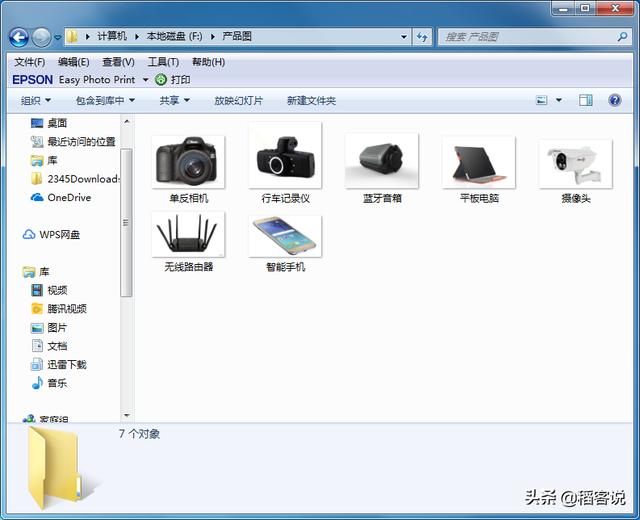Screen dimensions: 640x520
Task: Click the navigation pane scroll up arrow
Action: point(127,121)
